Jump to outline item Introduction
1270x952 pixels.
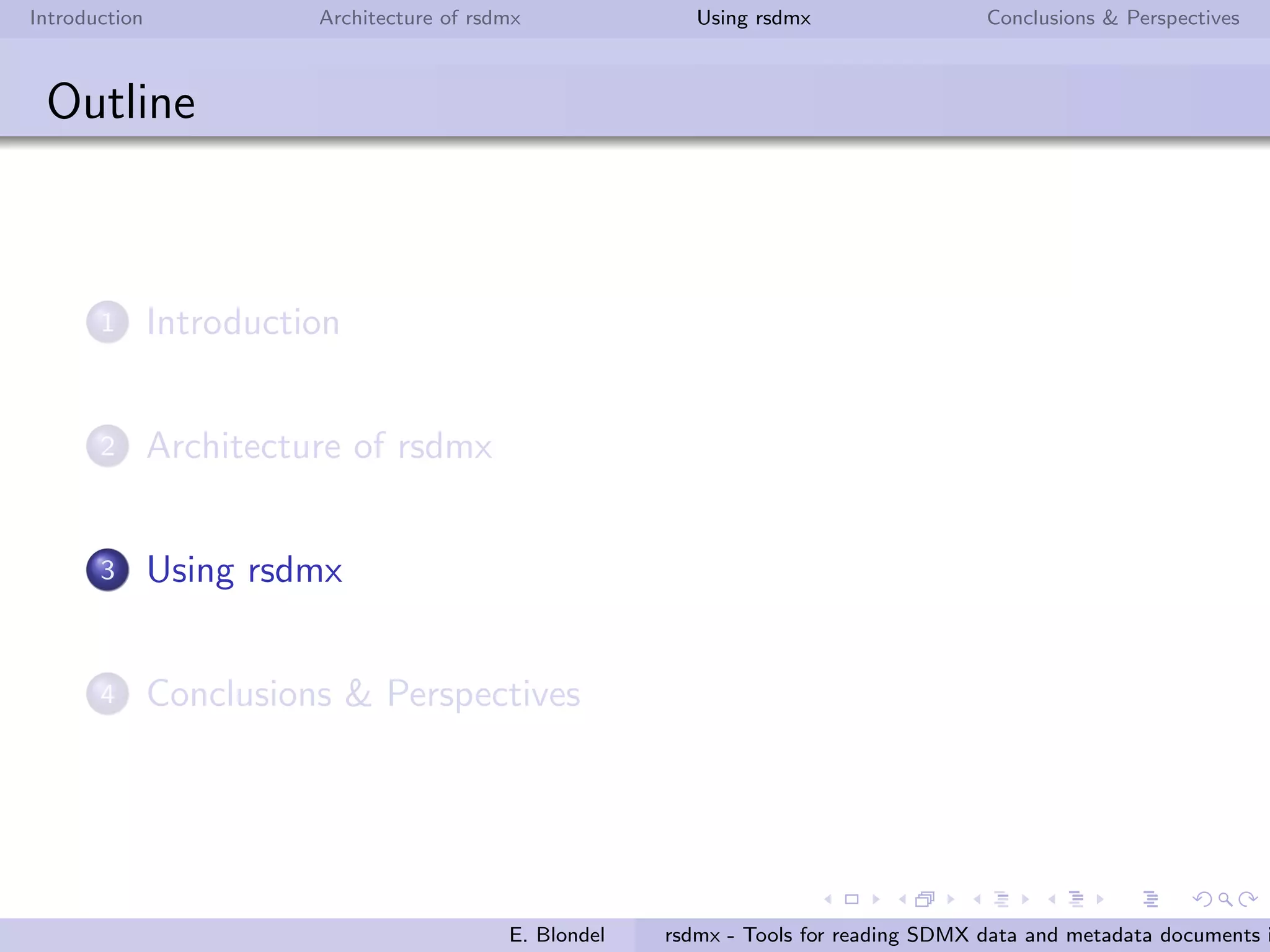coord(243,322)
